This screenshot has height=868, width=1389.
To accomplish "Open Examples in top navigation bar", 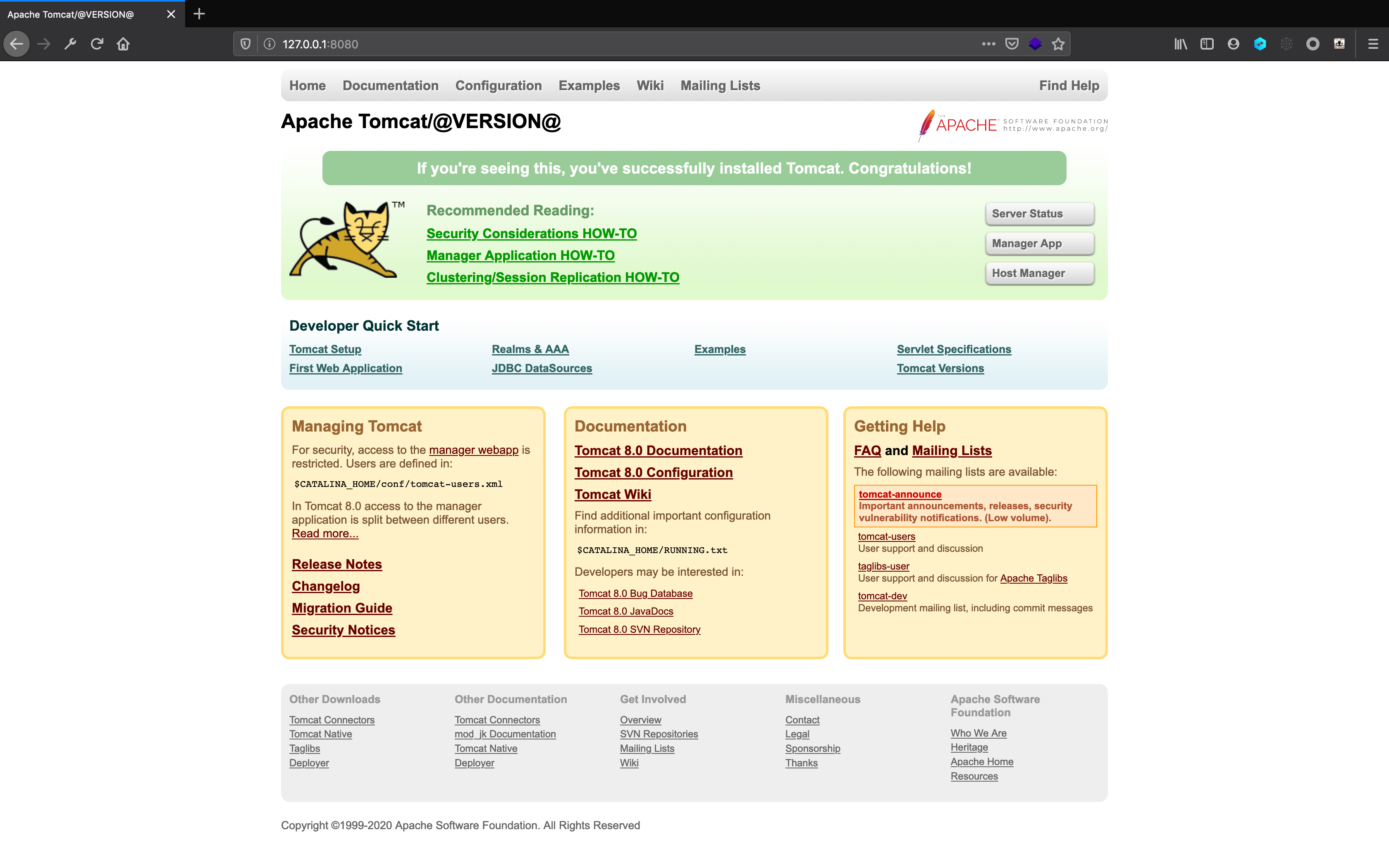I will 589,86.
